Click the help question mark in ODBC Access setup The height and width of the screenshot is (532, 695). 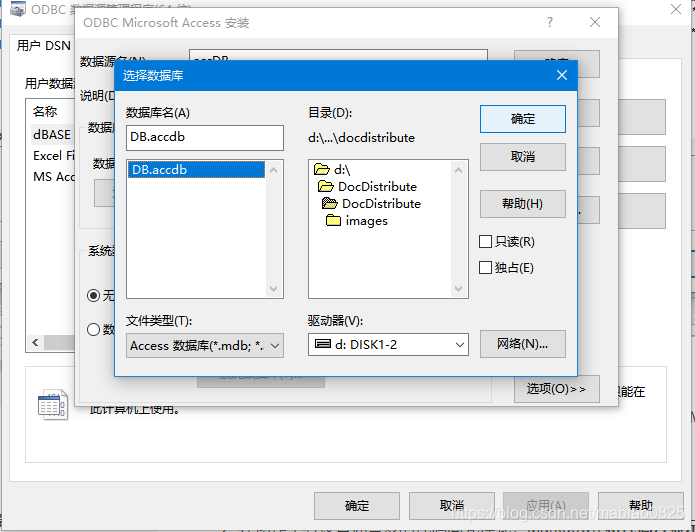[550, 22]
